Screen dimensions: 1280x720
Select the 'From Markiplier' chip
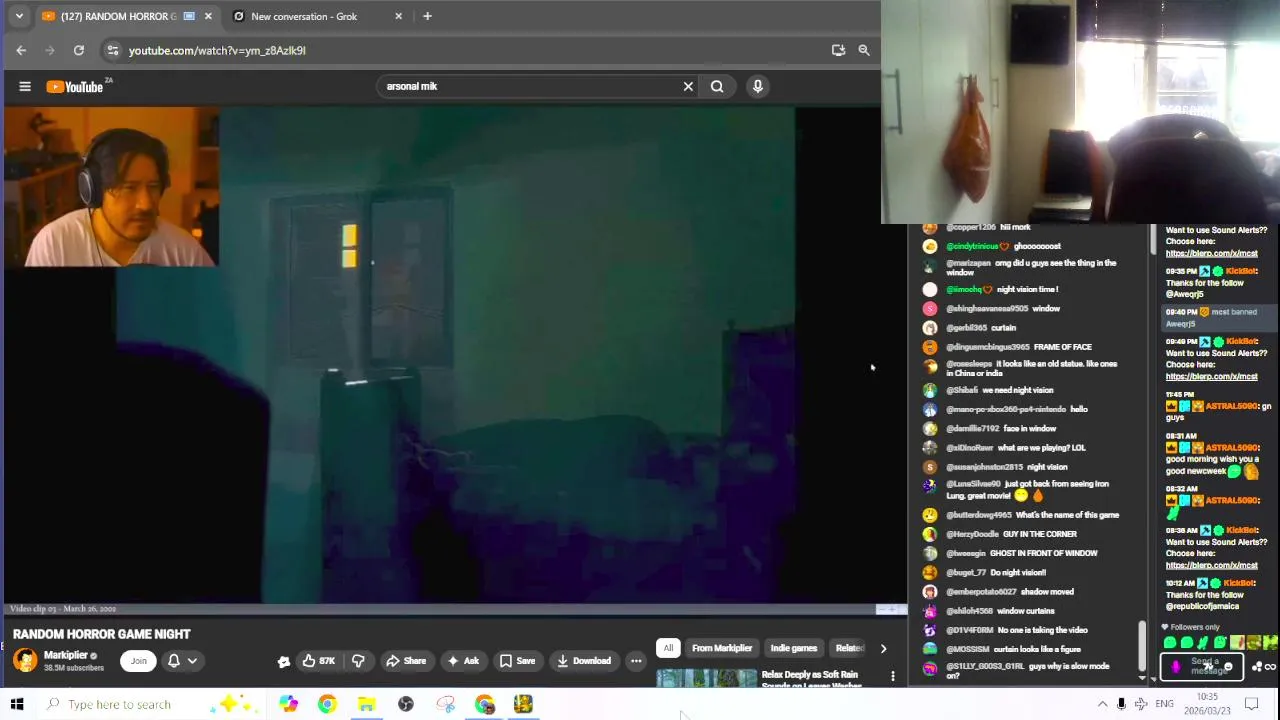tap(722, 648)
